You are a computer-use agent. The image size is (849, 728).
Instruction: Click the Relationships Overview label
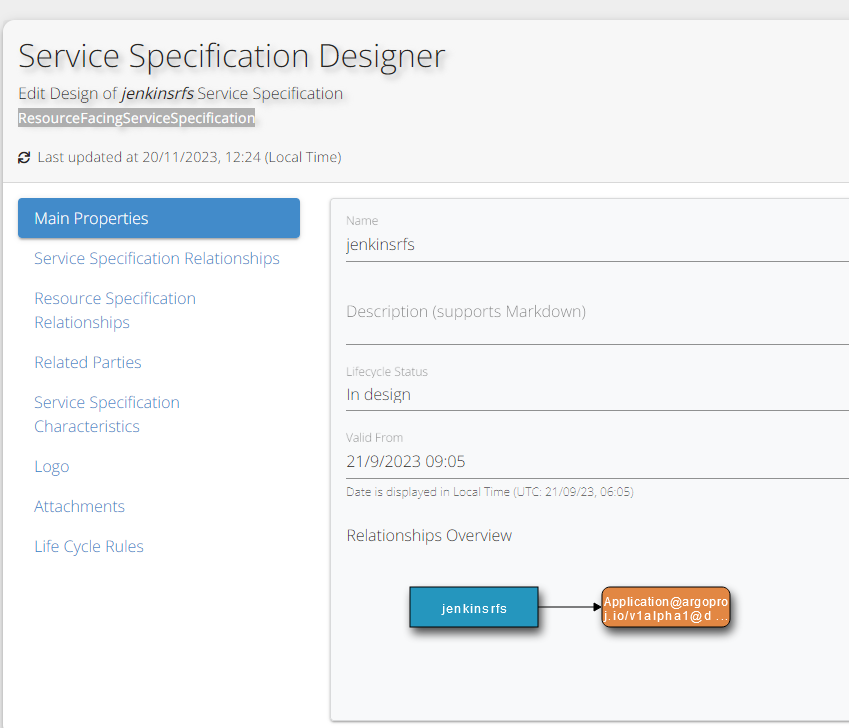point(429,535)
